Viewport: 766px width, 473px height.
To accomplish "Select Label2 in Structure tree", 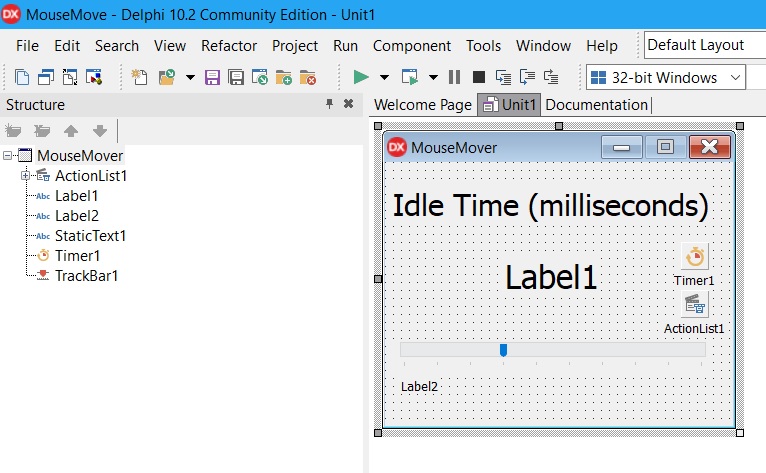I will [77, 216].
